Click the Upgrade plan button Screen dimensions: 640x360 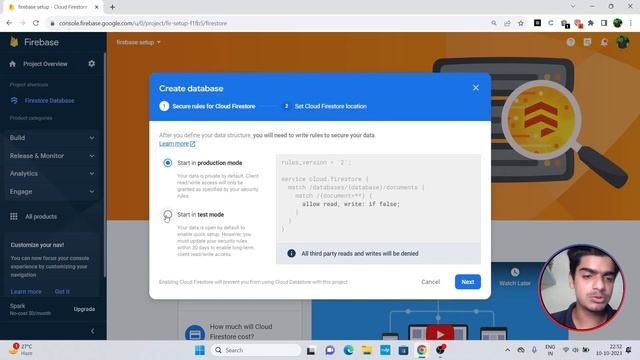point(84,309)
